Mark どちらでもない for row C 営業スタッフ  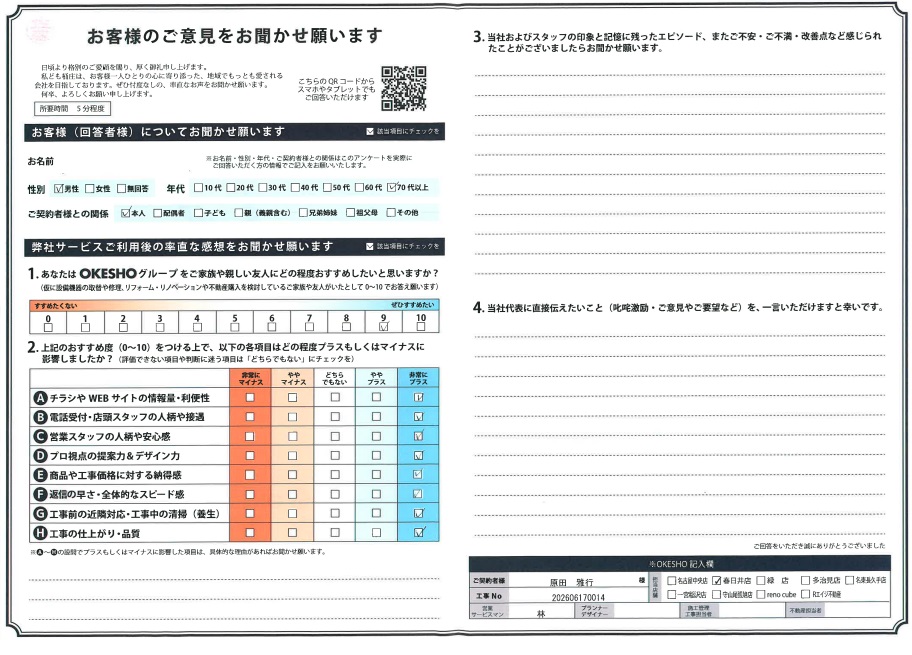click(335, 436)
